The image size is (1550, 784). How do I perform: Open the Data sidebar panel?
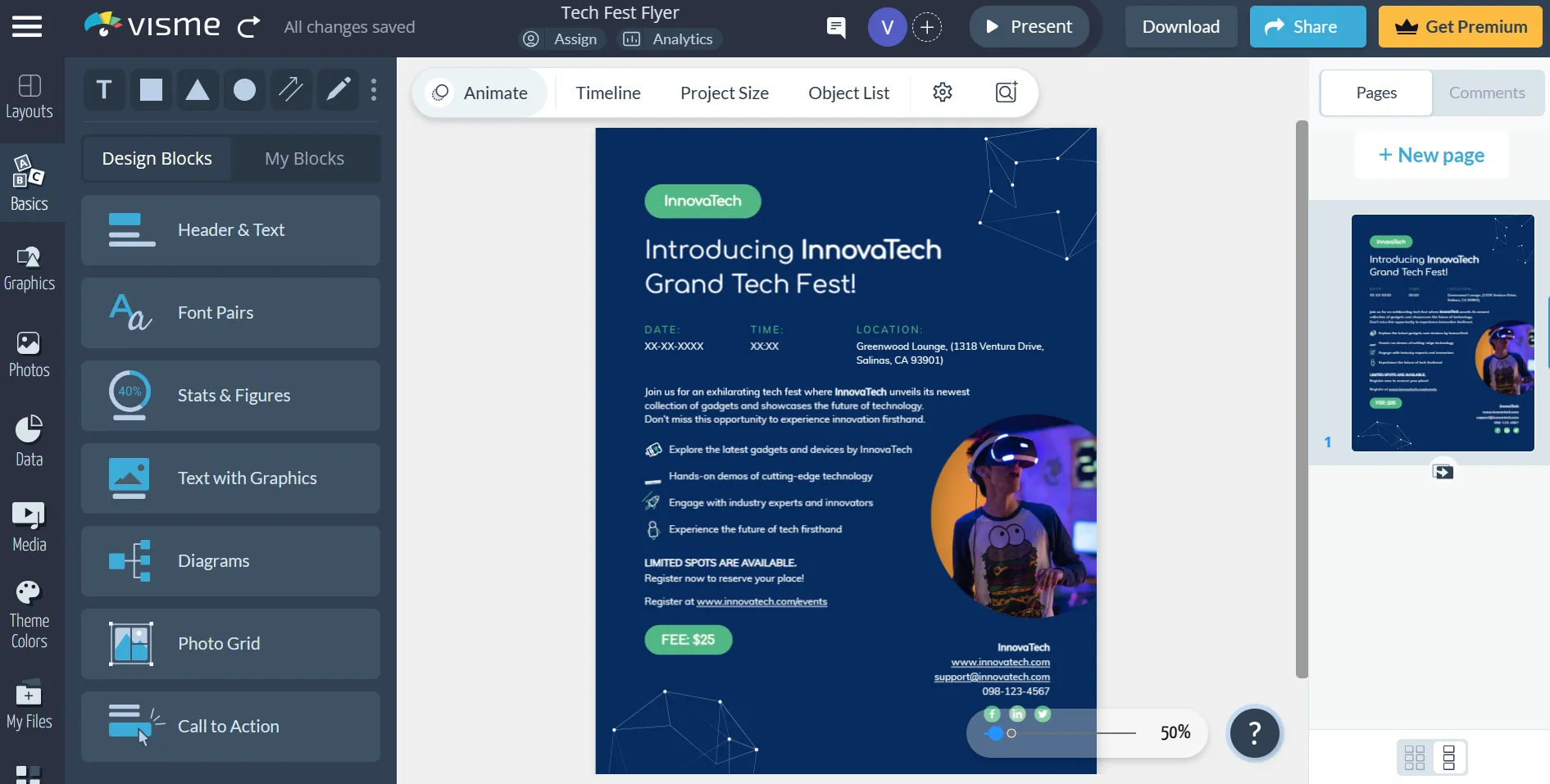(30, 441)
